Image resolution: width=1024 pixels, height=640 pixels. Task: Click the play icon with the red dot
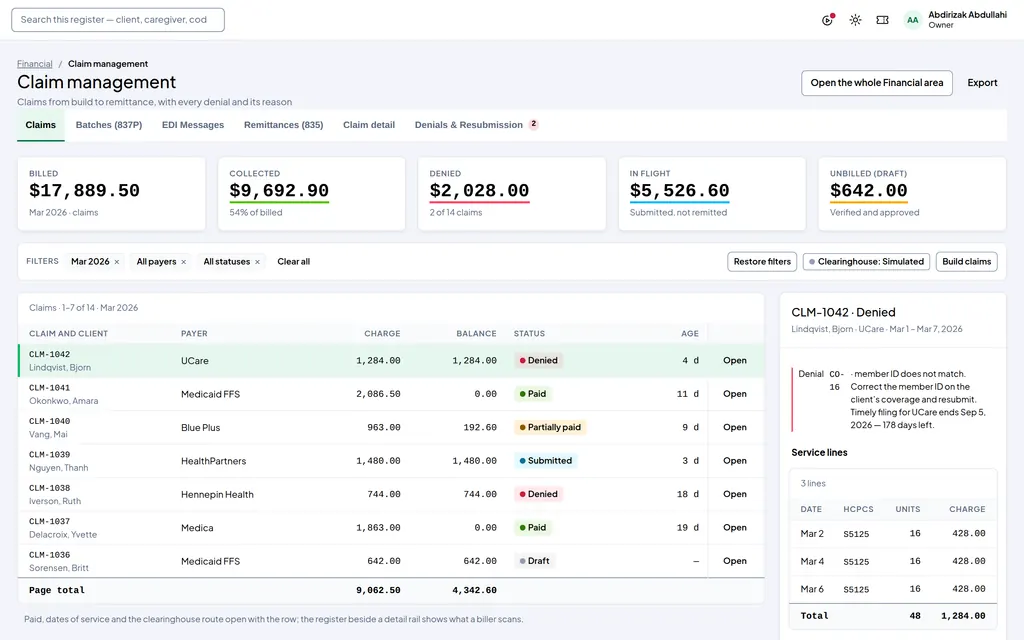[x=827, y=20]
